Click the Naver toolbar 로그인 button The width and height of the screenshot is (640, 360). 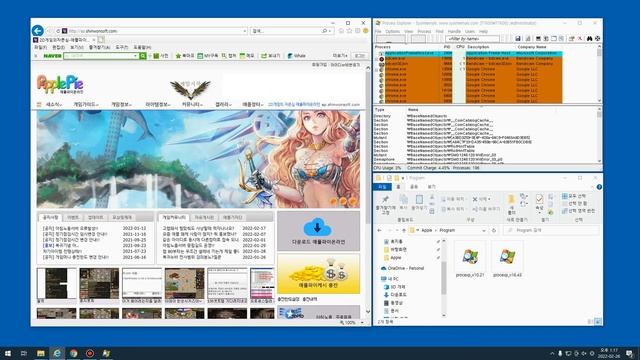pos(359,56)
